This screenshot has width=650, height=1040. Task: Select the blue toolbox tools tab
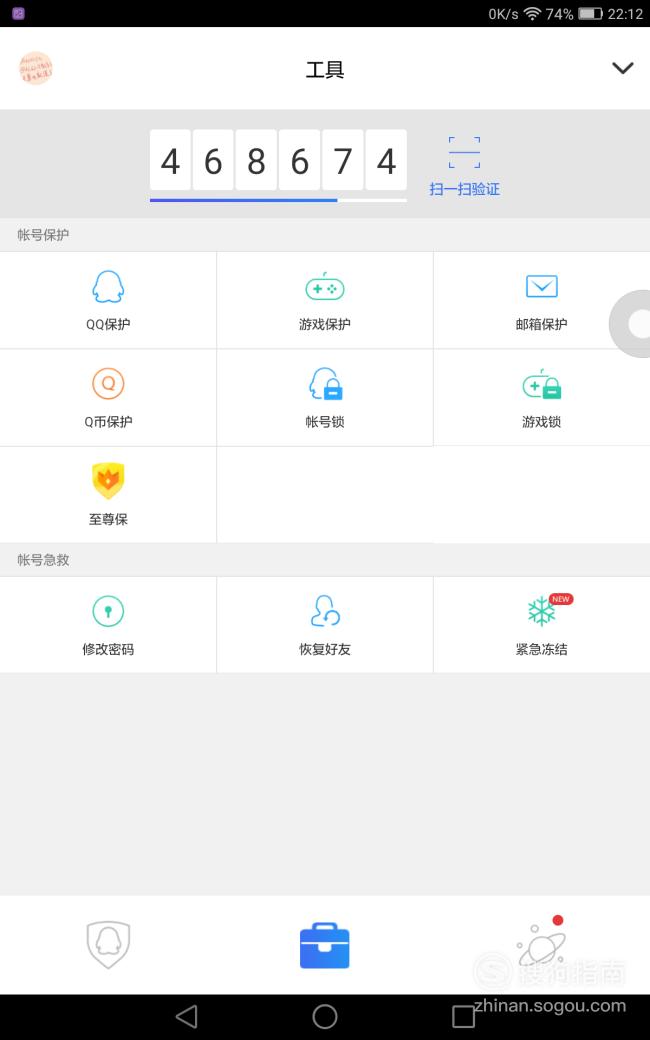pos(324,945)
